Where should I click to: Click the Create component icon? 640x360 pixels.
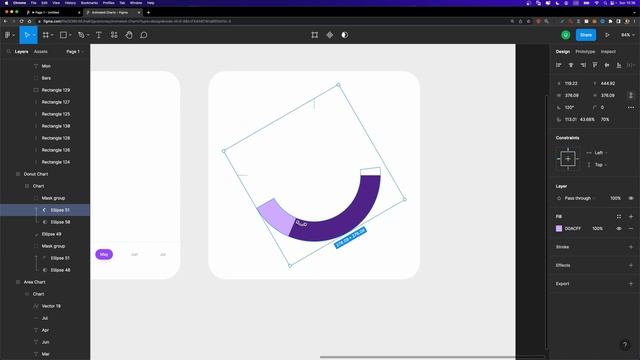[330, 35]
